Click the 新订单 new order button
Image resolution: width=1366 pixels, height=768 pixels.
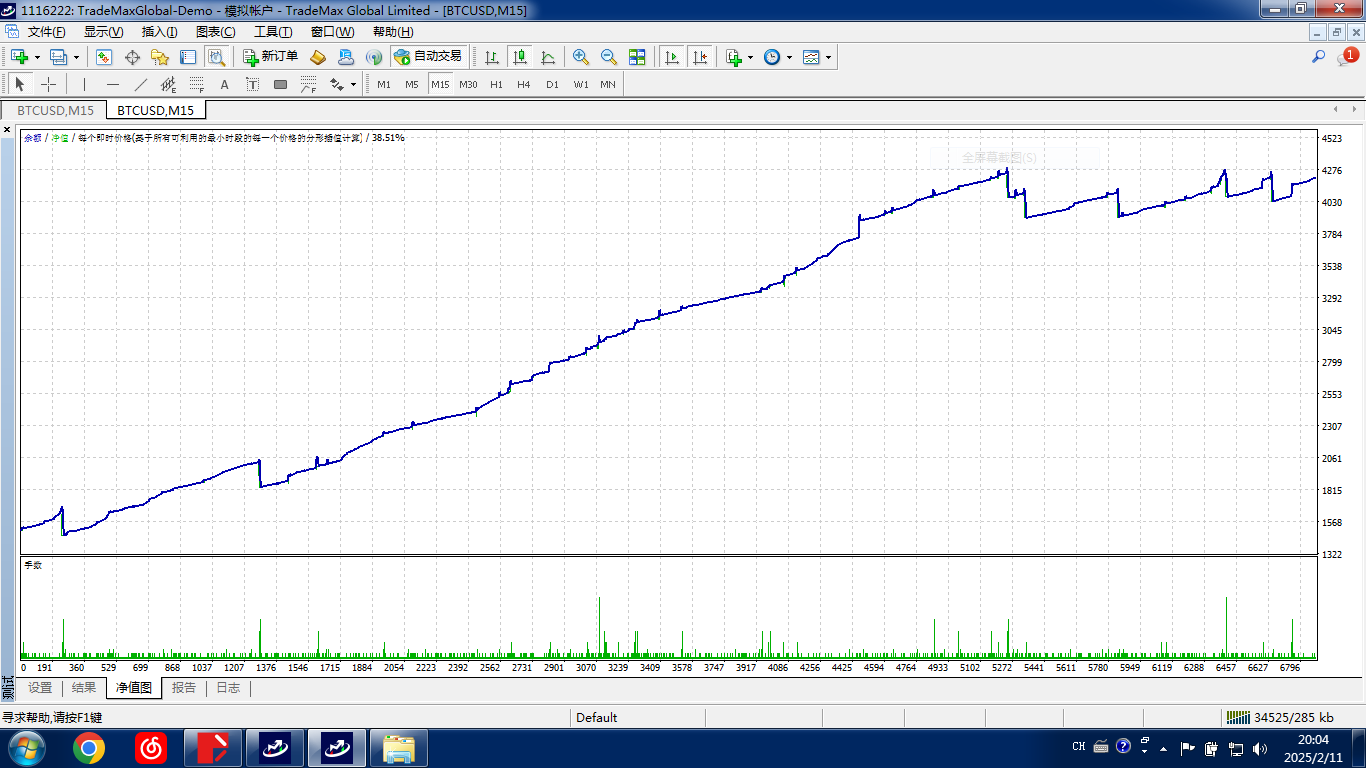coord(271,57)
